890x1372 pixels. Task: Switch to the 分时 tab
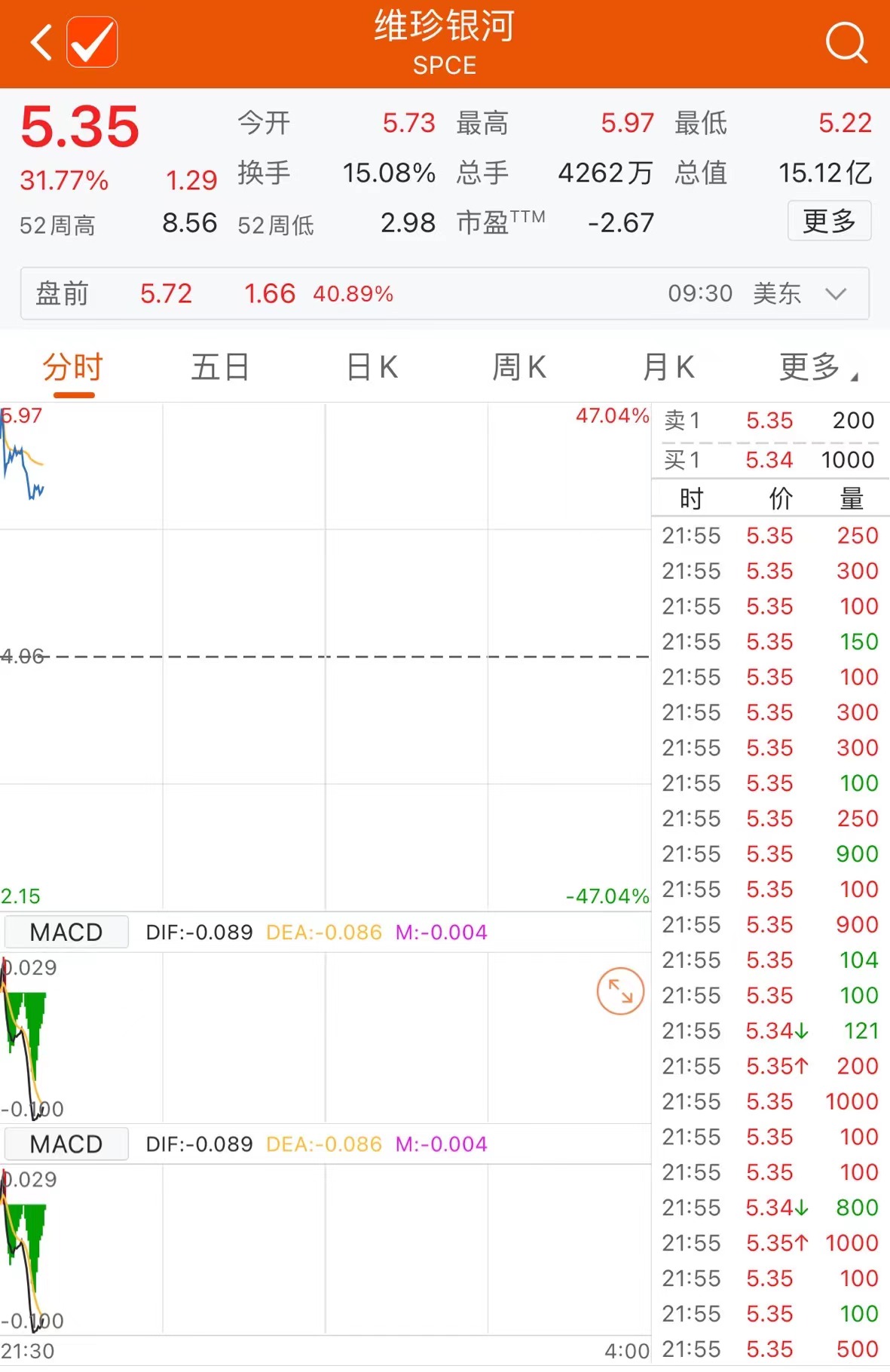(72, 368)
